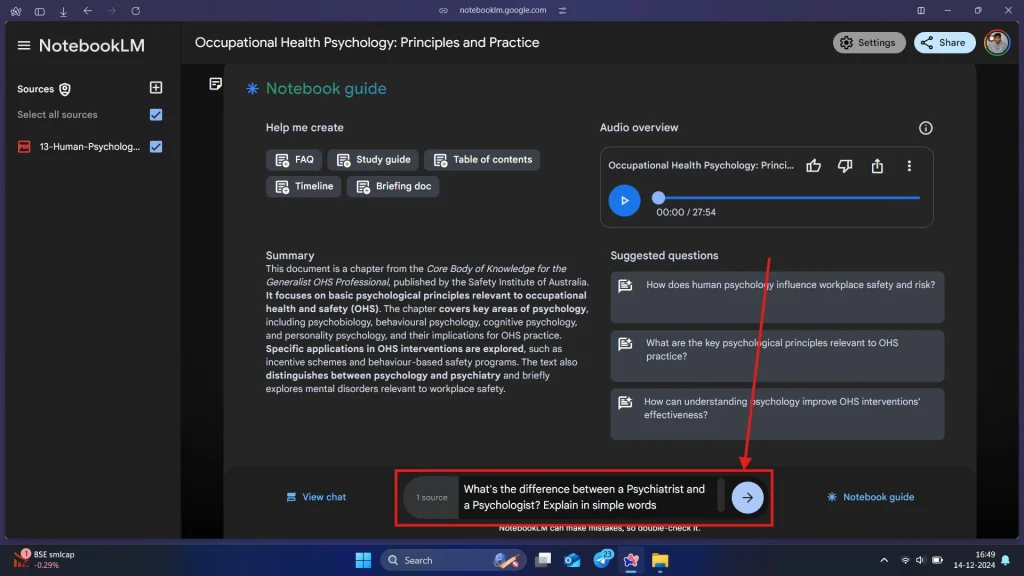The width and height of the screenshot is (1024, 576).
Task: Open Settings
Action: [869, 43]
